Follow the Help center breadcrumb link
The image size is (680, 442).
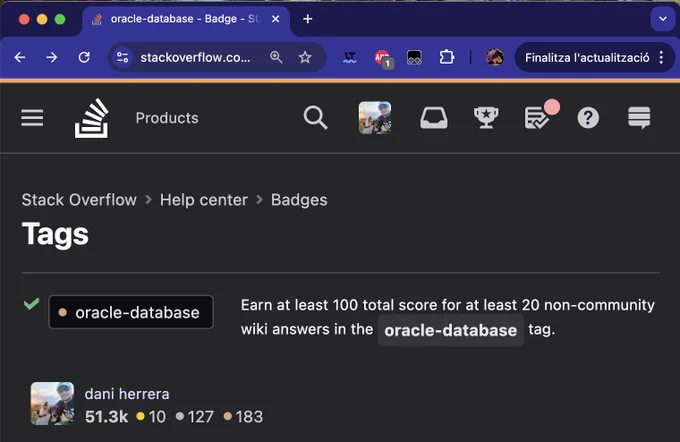(204, 200)
